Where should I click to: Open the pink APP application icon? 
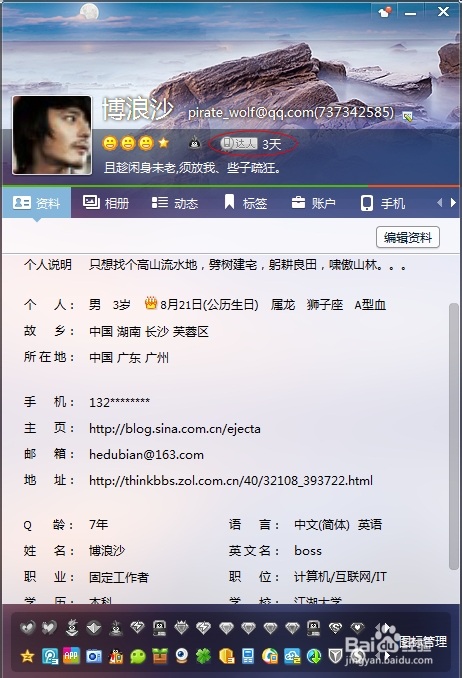coord(71,656)
